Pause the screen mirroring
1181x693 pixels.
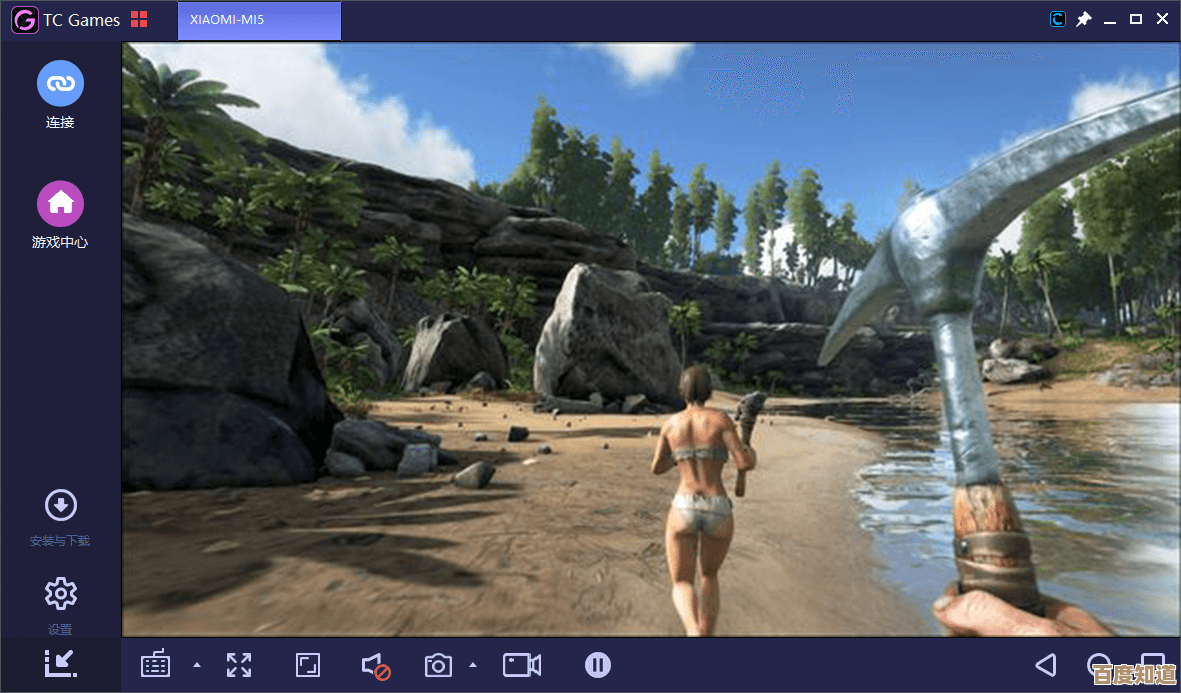click(x=598, y=665)
